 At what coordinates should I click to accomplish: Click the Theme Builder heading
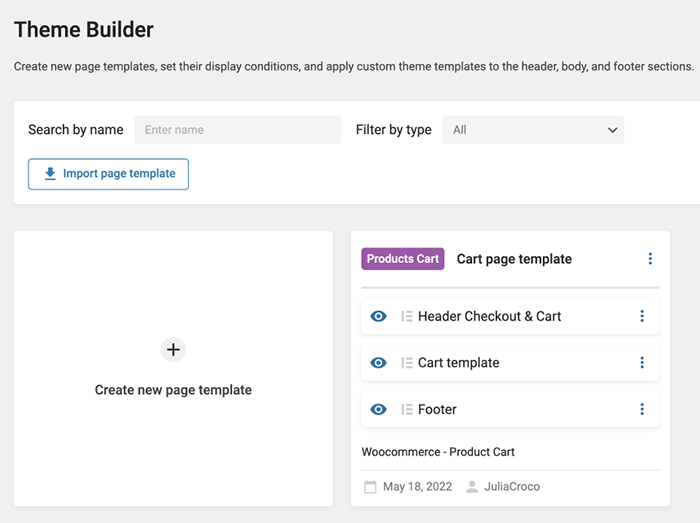click(x=83, y=30)
